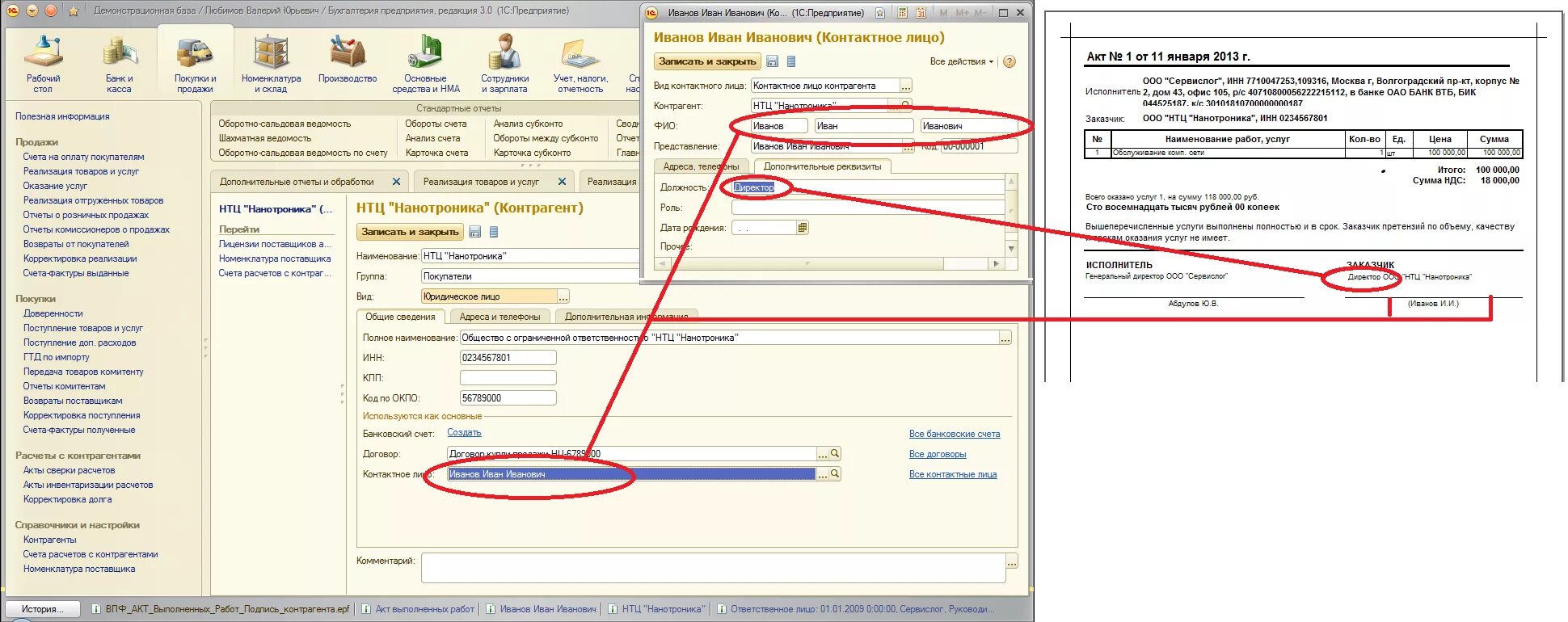This screenshot has width=1568, height=622.
Task: Open the Договор field magnifier lookup
Action: 836,454
